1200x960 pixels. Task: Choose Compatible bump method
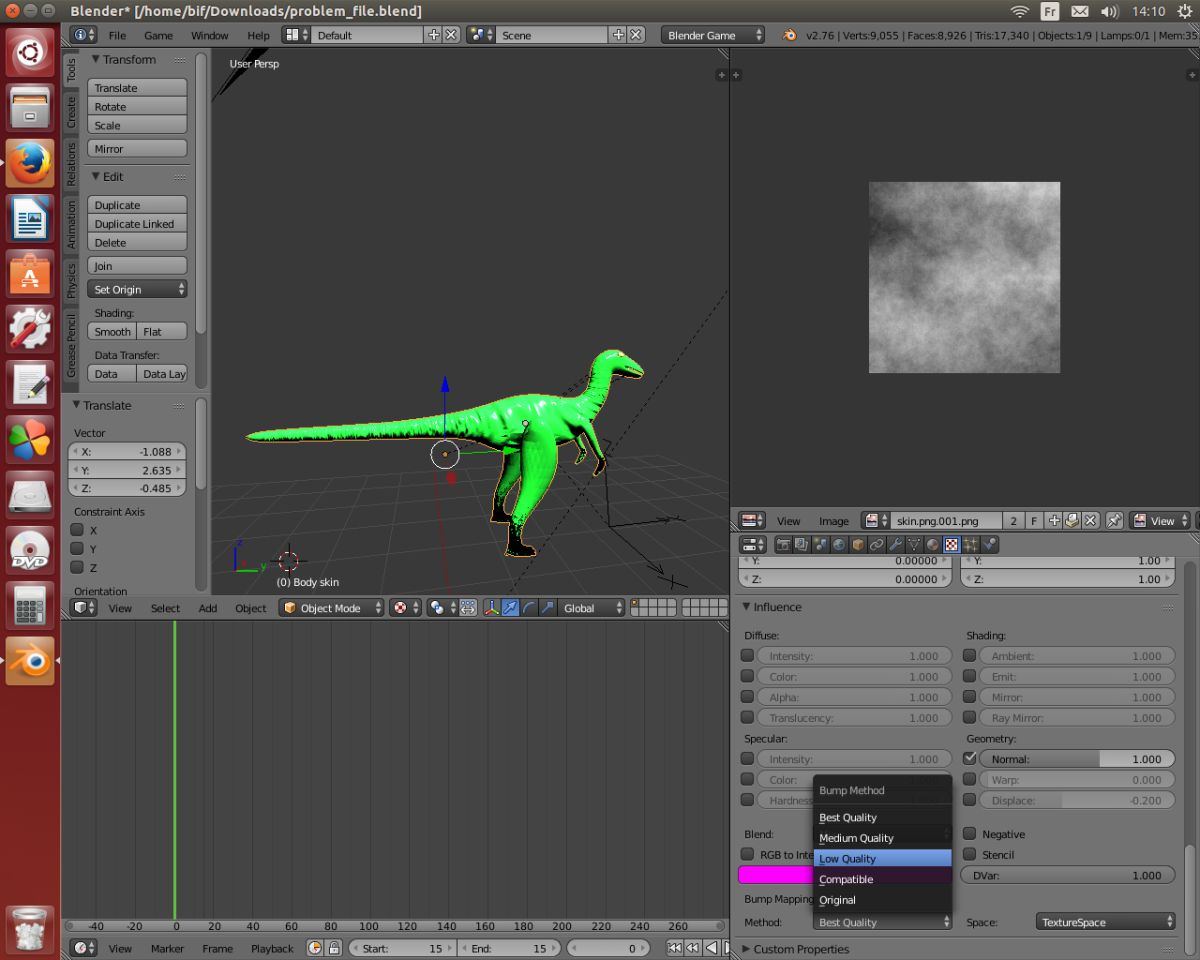click(882, 879)
